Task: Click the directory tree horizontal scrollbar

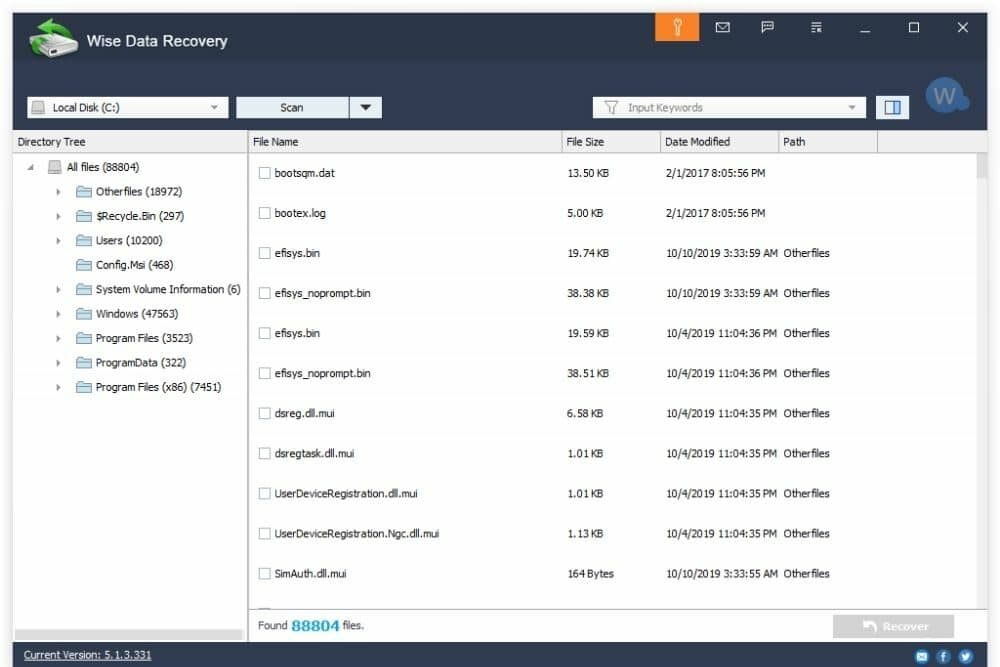Action: tap(128, 634)
